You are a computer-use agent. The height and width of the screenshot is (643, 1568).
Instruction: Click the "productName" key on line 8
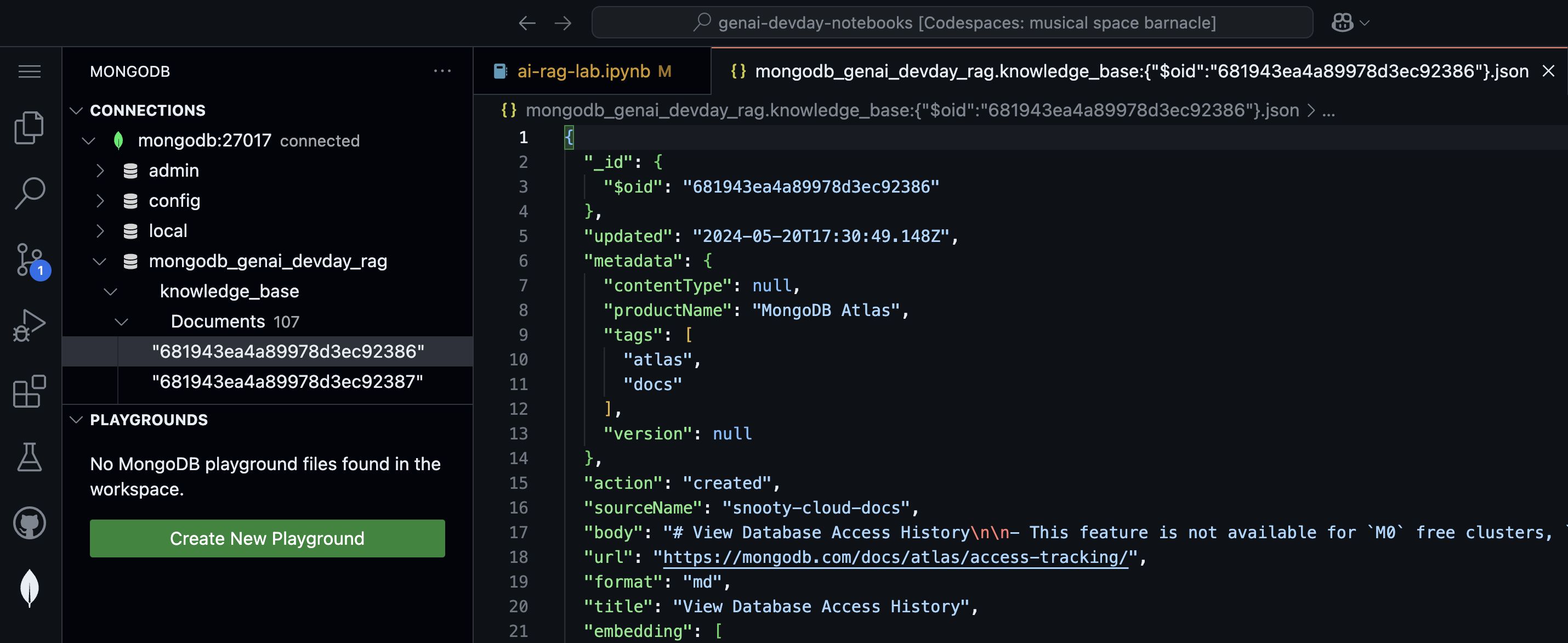click(x=668, y=311)
